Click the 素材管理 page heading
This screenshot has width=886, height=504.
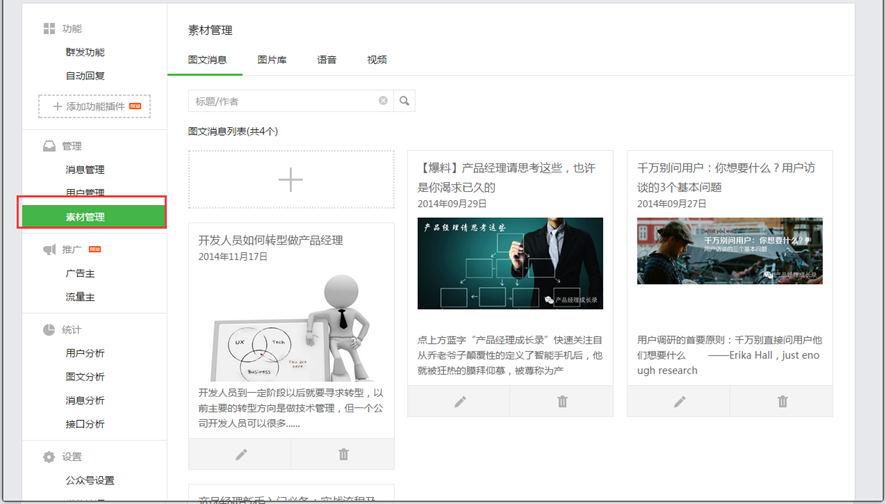pos(210,31)
